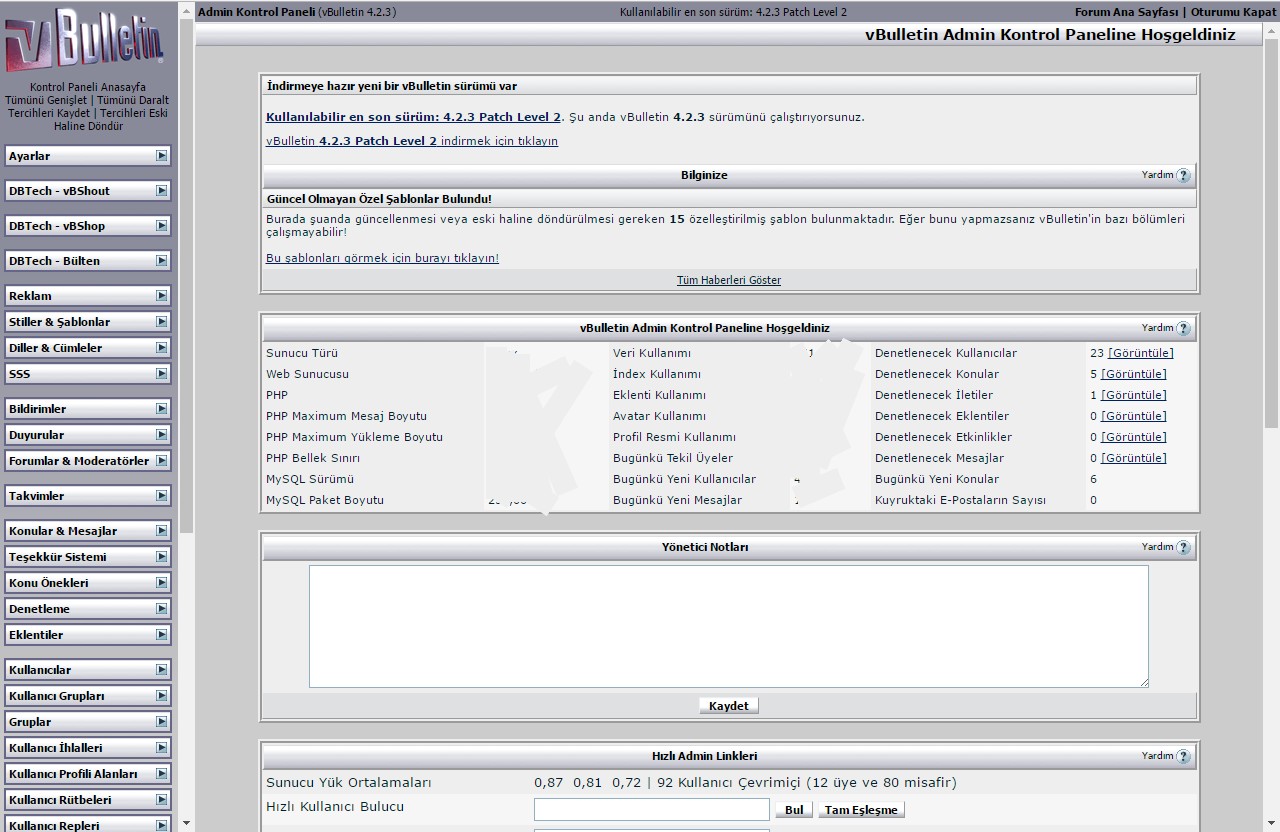Open Teşekkür Sistemi menu
The width and height of the screenshot is (1280, 832).
[x=88, y=557]
